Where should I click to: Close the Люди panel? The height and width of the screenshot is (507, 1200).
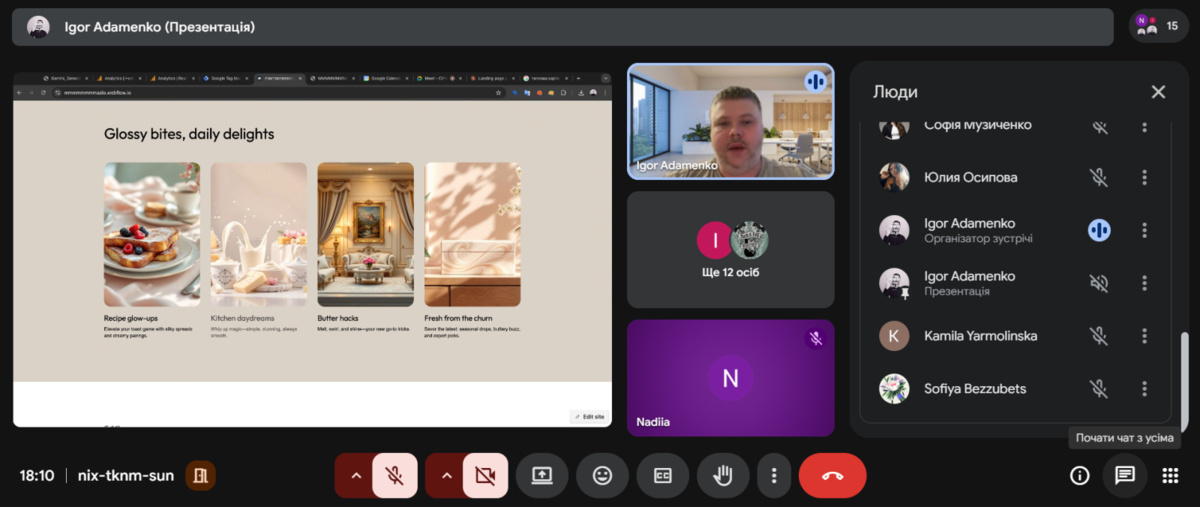tap(1158, 92)
